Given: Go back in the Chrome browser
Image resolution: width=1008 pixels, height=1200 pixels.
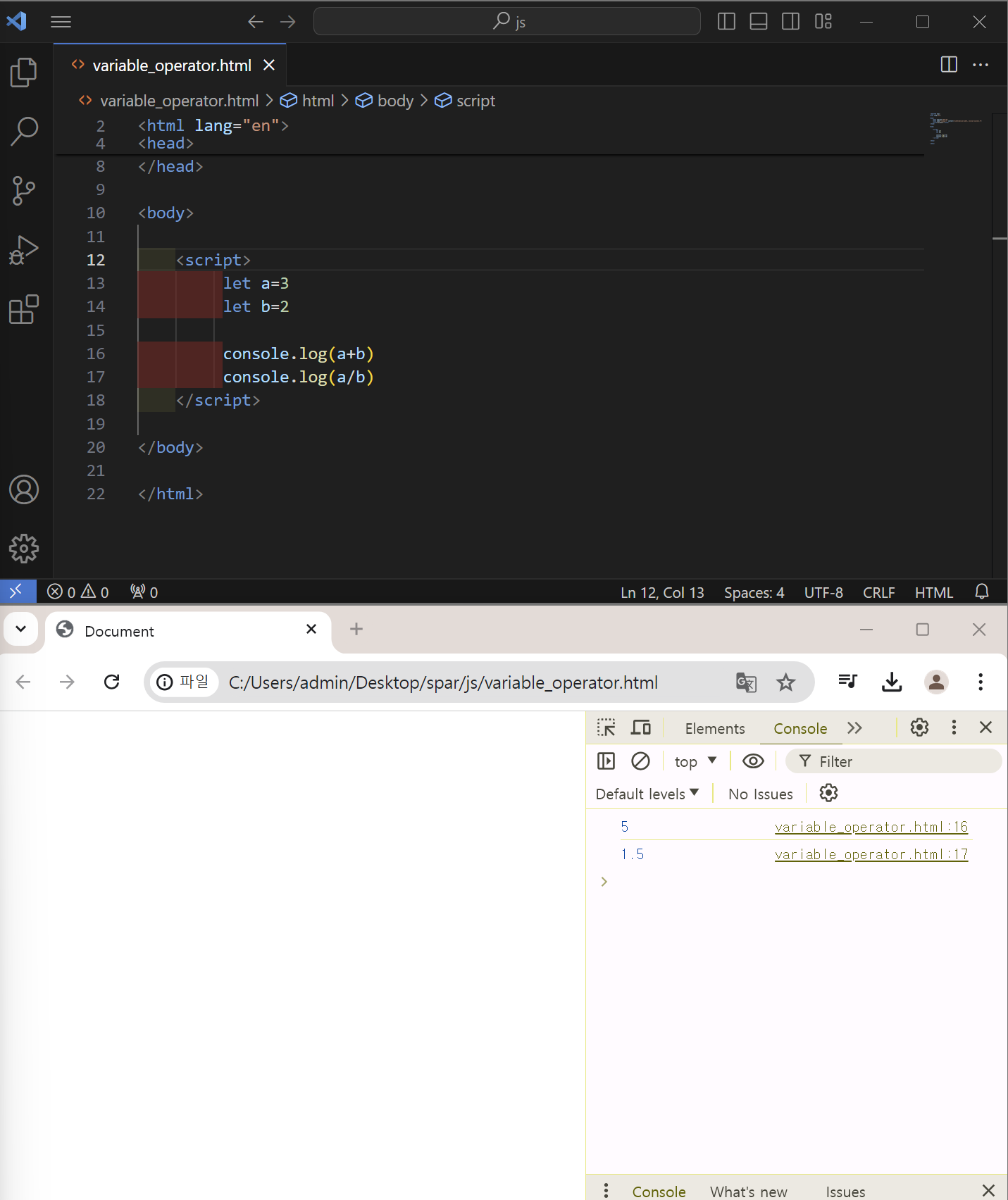Looking at the screenshot, I should click(23, 682).
